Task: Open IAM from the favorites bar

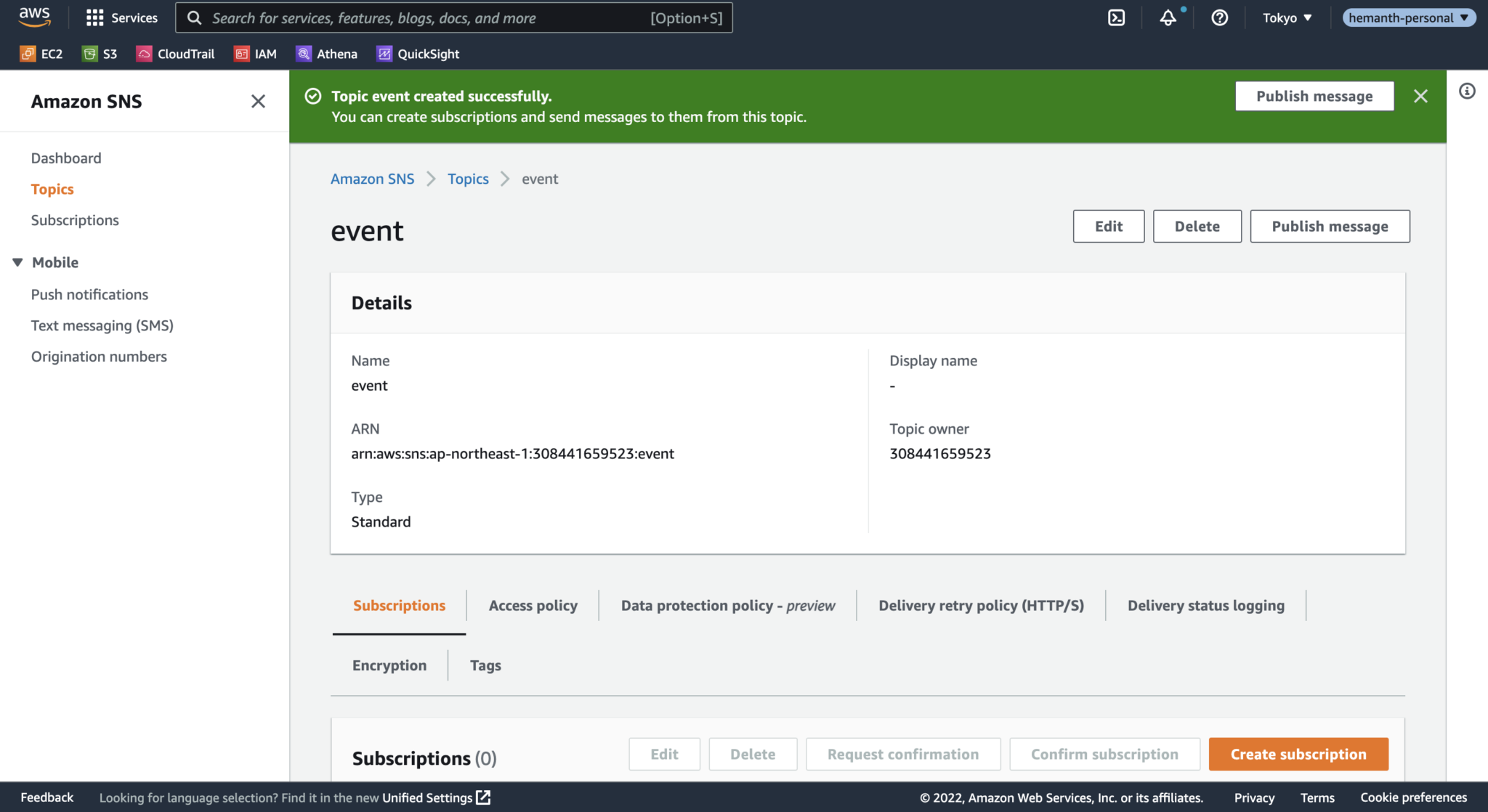Action: coord(256,53)
